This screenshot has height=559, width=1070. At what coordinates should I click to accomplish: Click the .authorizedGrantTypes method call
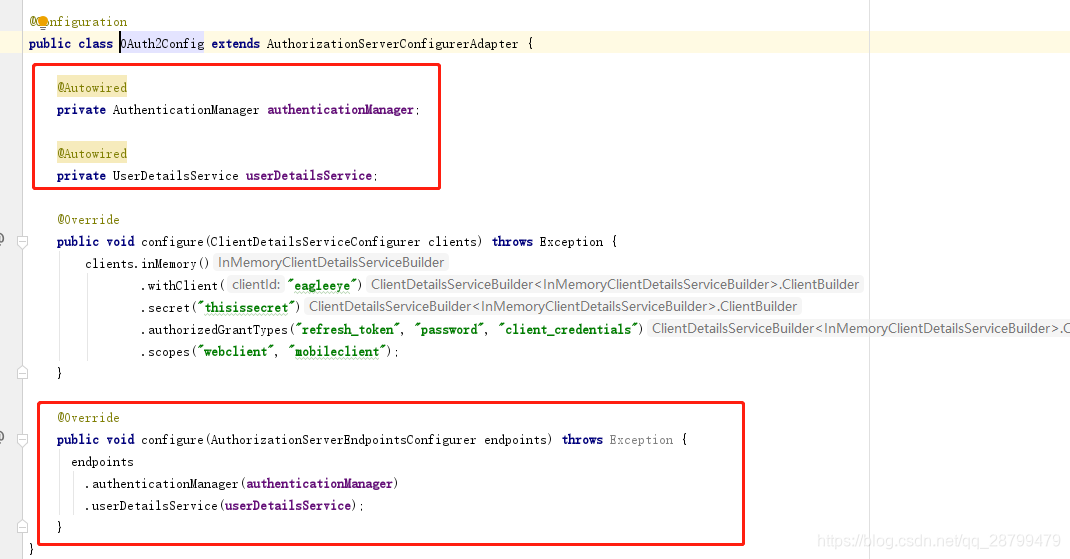[x=214, y=330]
